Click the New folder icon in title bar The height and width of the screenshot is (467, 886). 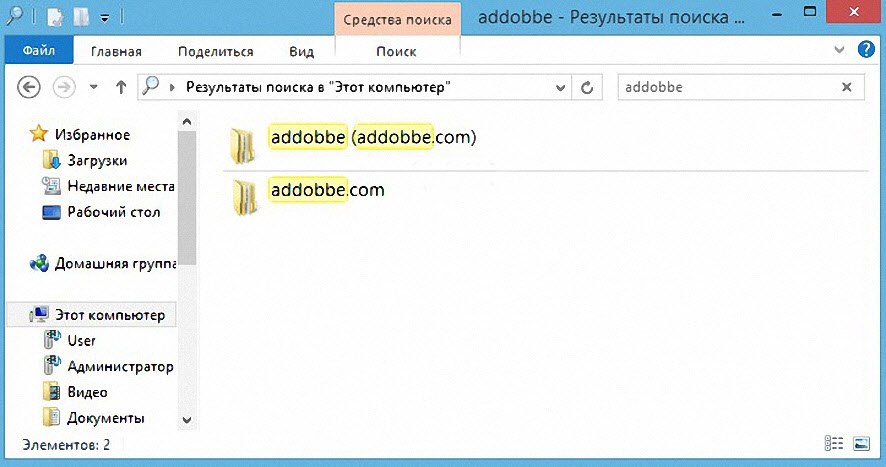point(82,17)
